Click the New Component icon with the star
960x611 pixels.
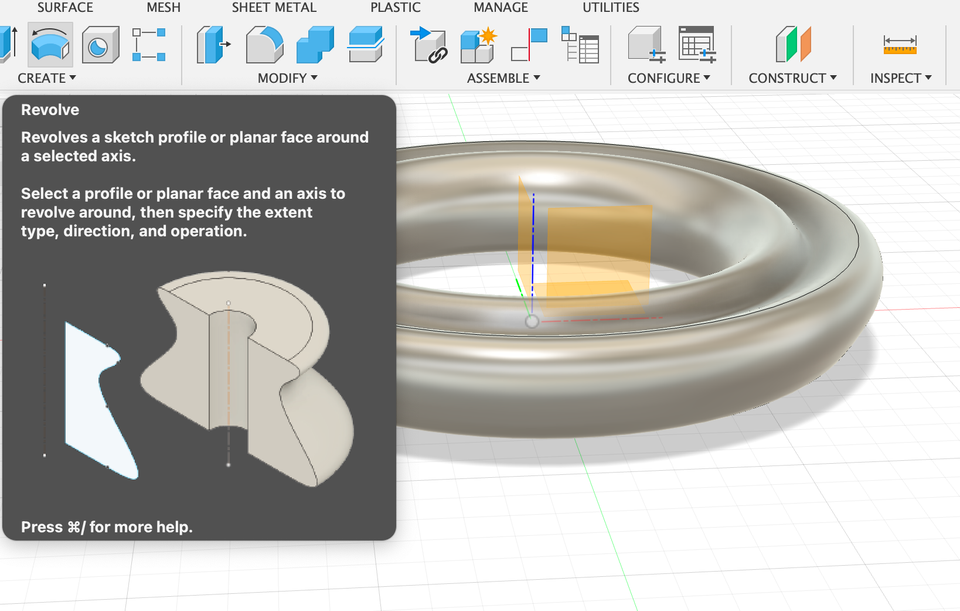pyautogui.click(x=478, y=45)
